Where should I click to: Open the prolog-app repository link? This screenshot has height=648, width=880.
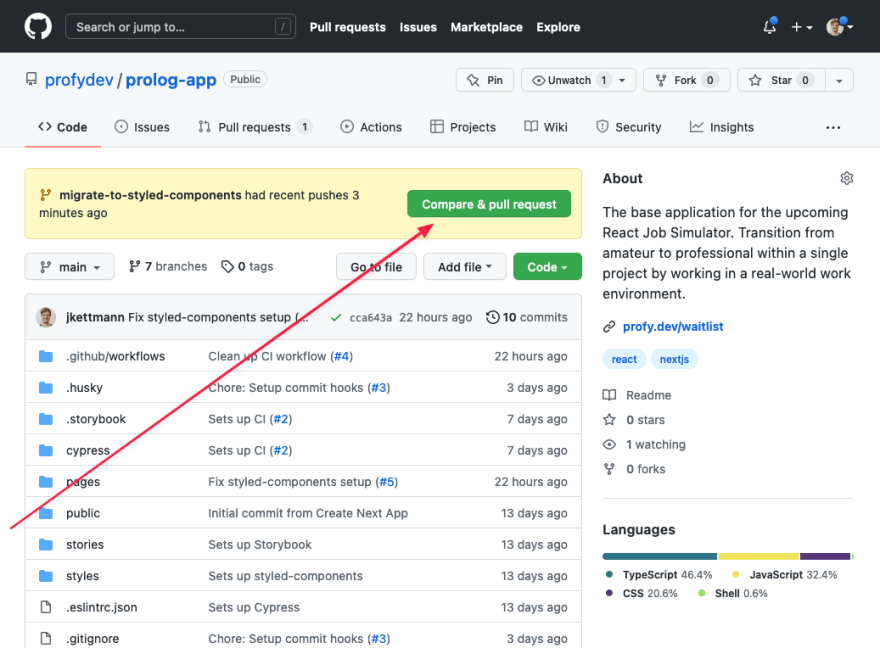click(x=171, y=80)
